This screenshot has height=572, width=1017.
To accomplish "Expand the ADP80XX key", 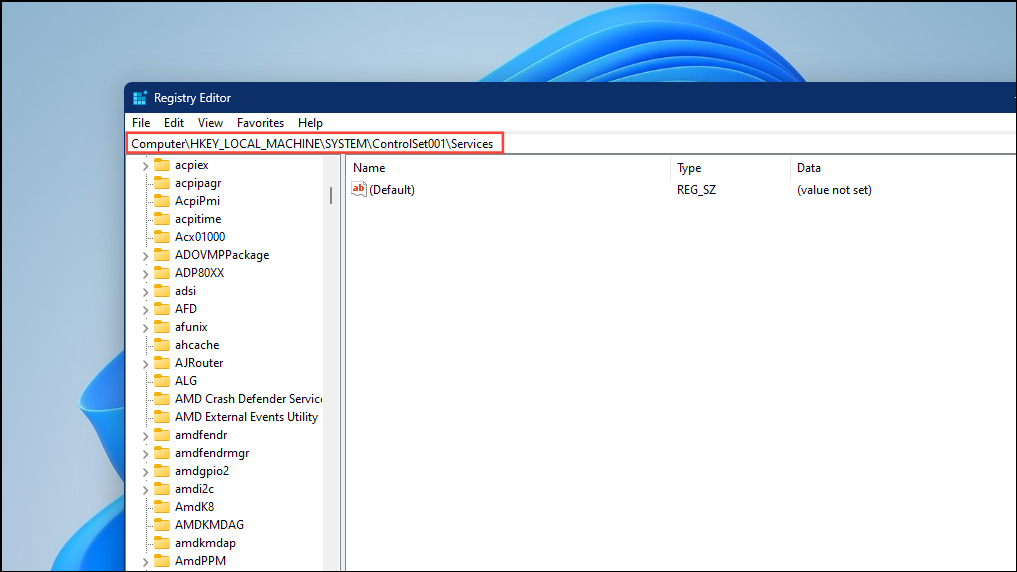I will [x=145, y=274].
